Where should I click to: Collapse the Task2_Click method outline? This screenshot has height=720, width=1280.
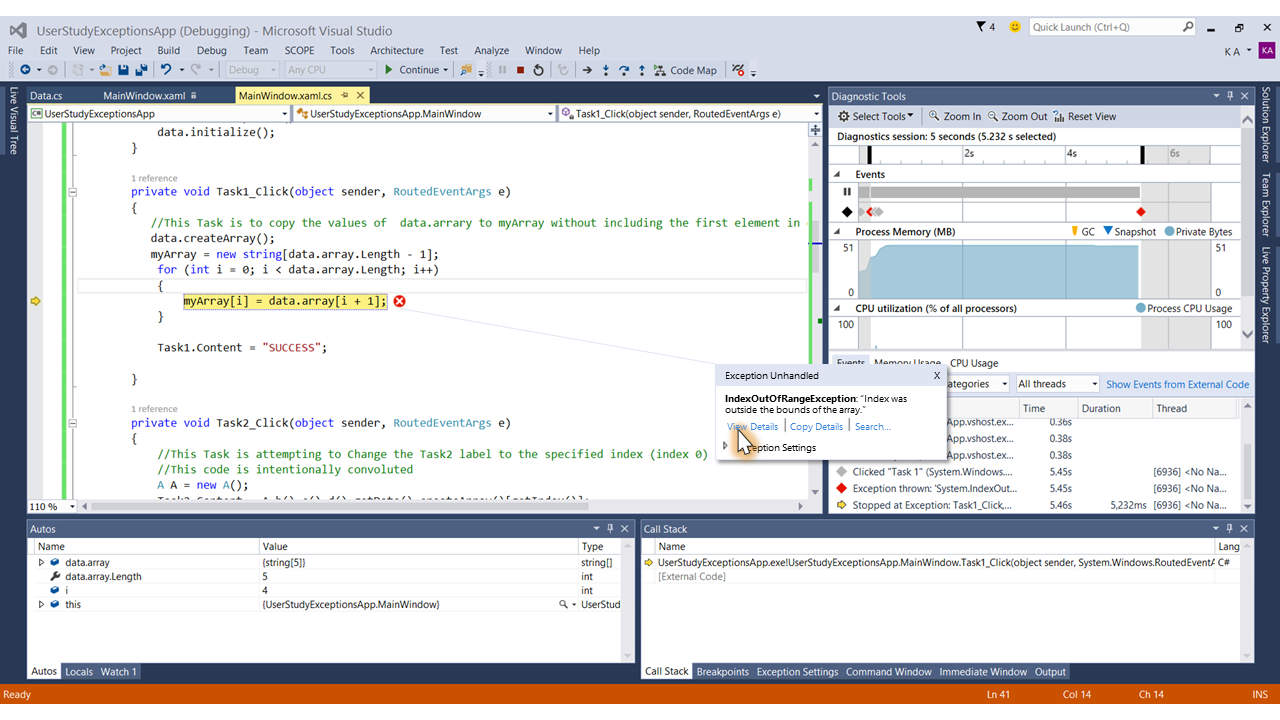pos(72,423)
